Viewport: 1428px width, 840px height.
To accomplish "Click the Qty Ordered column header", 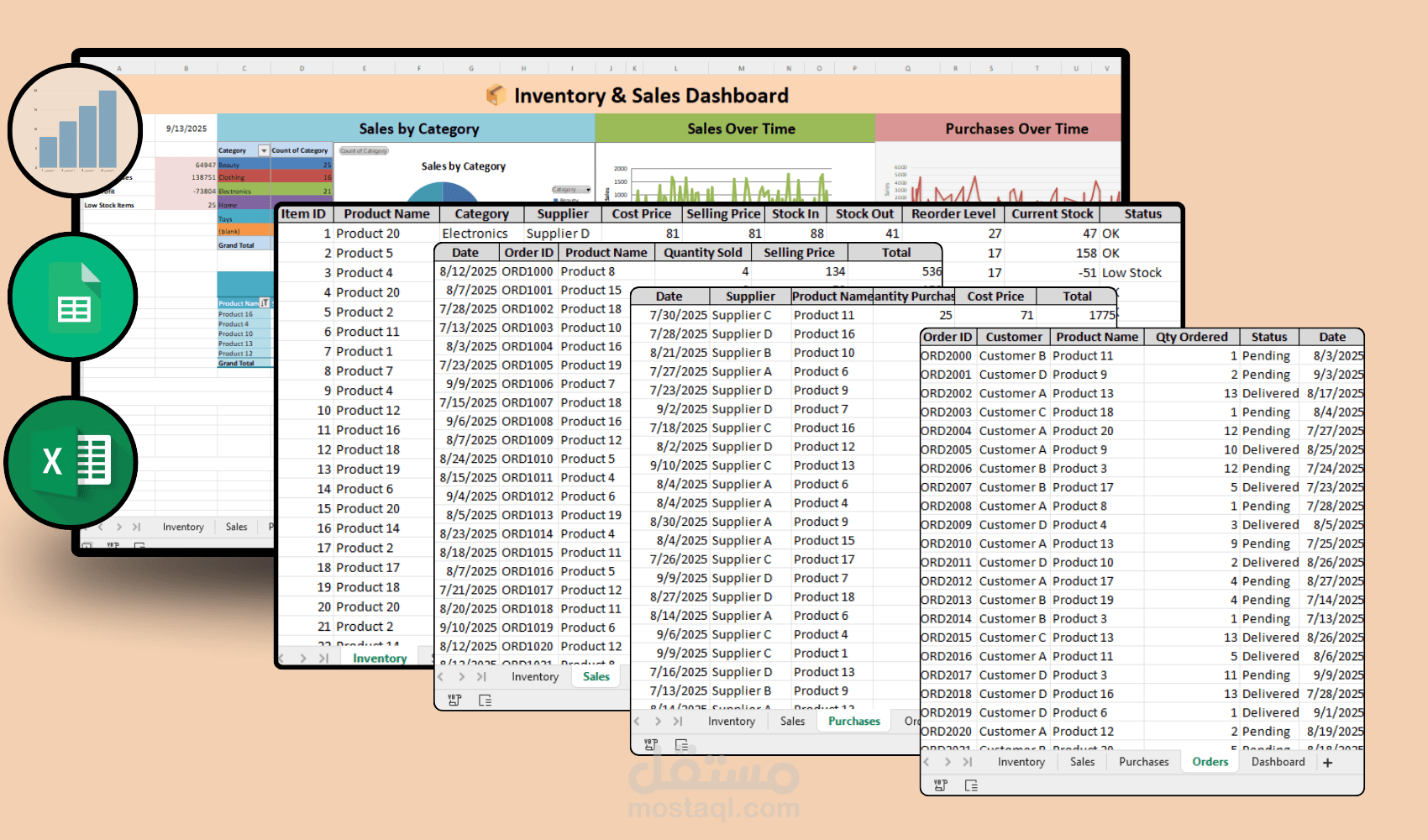I will [1191, 337].
